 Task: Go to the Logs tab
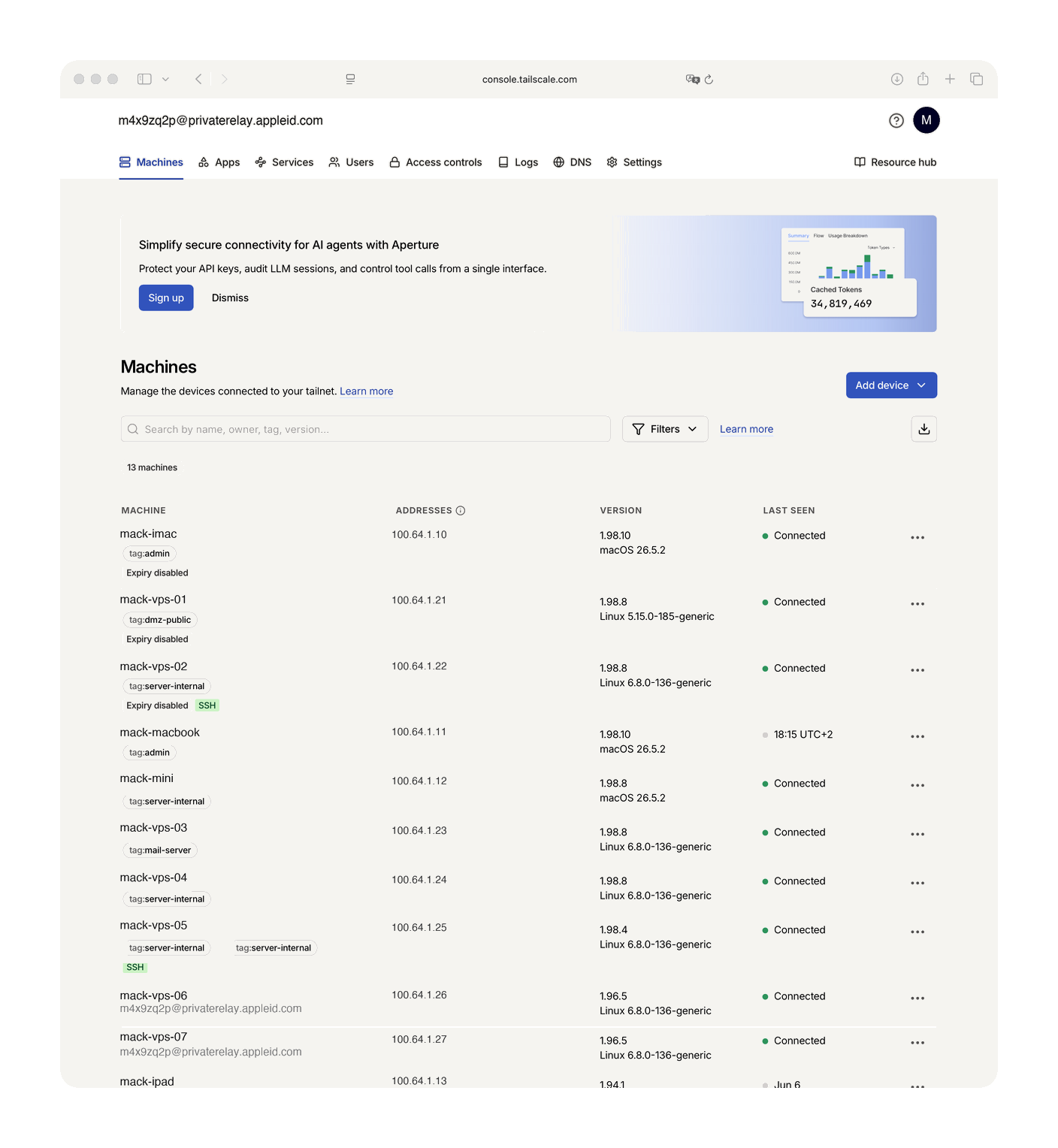[x=518, y=162]
